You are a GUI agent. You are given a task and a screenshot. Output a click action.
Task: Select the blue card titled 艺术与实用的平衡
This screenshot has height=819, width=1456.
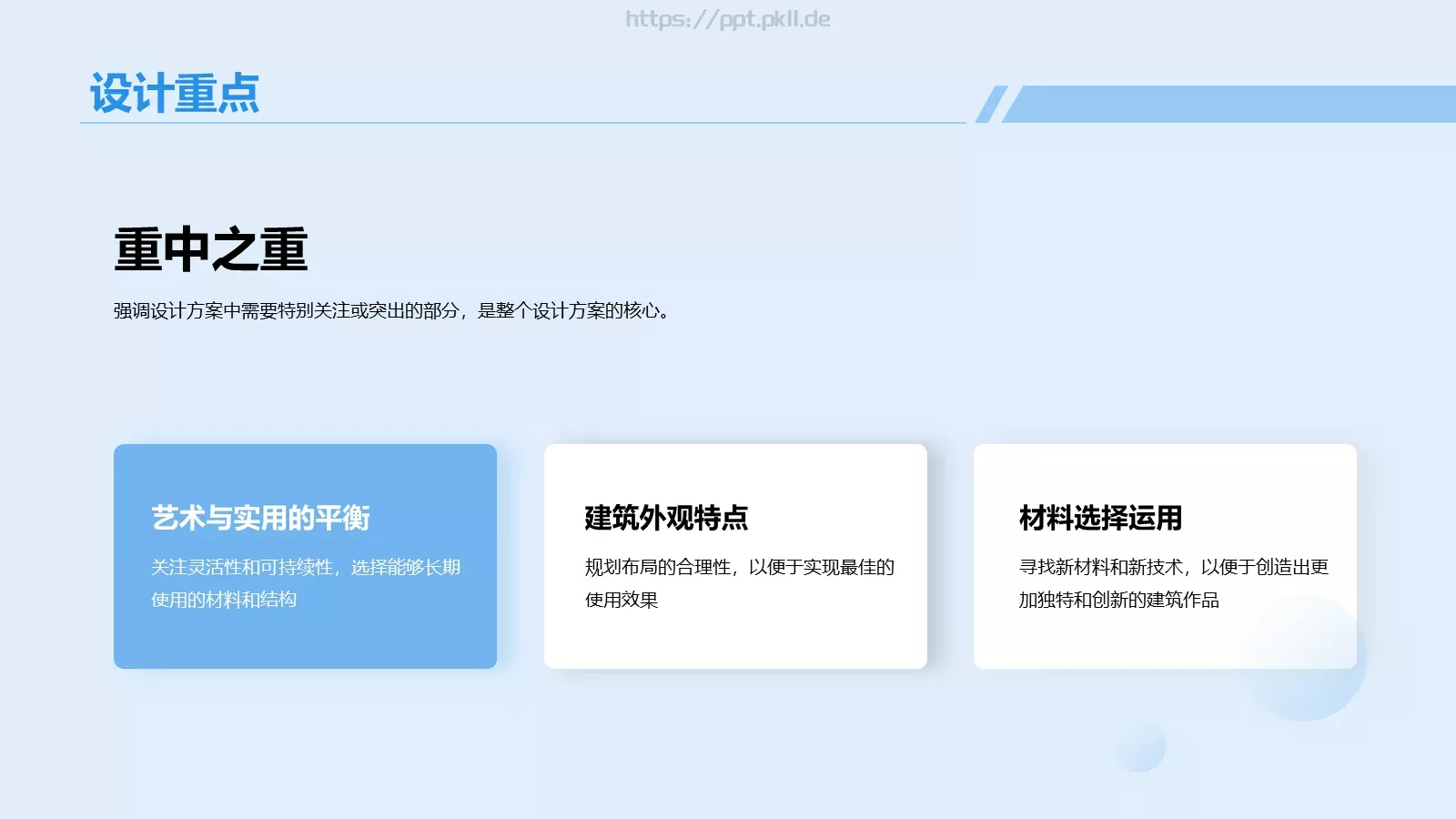(305, 556)
